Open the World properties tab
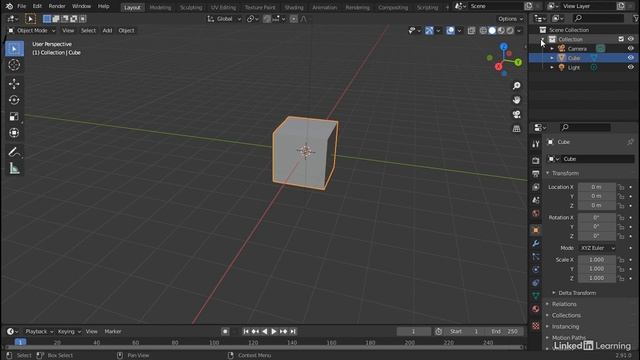The image size is (640, 360). (536, 213)
